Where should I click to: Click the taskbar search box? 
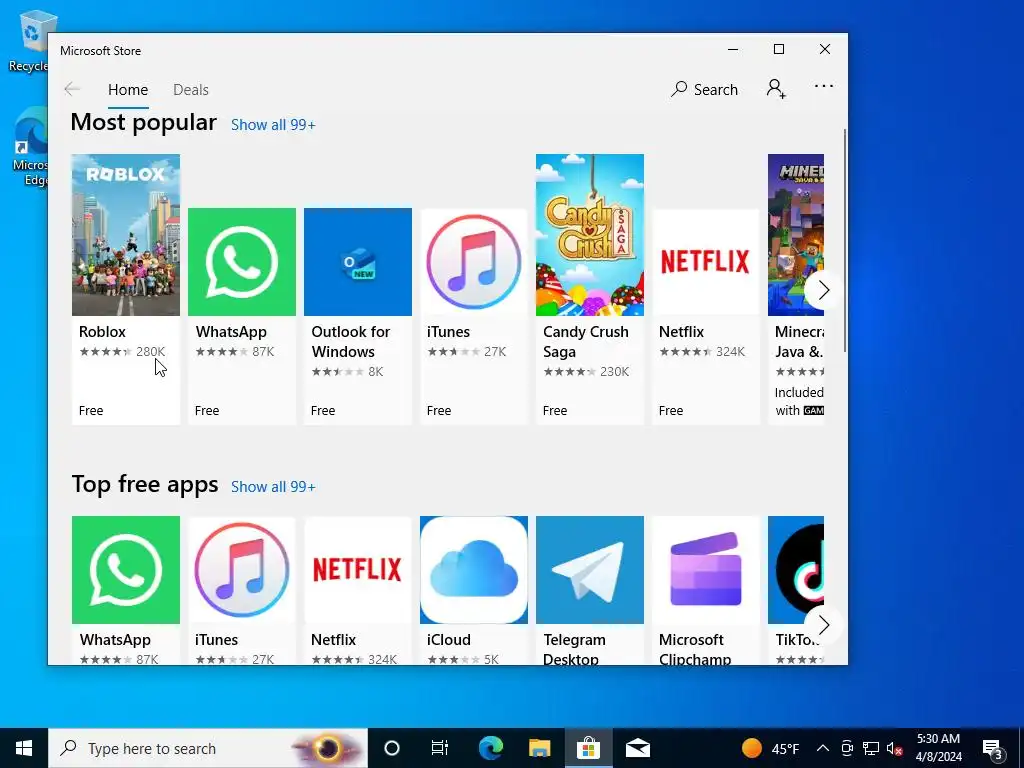coord(208,748)
